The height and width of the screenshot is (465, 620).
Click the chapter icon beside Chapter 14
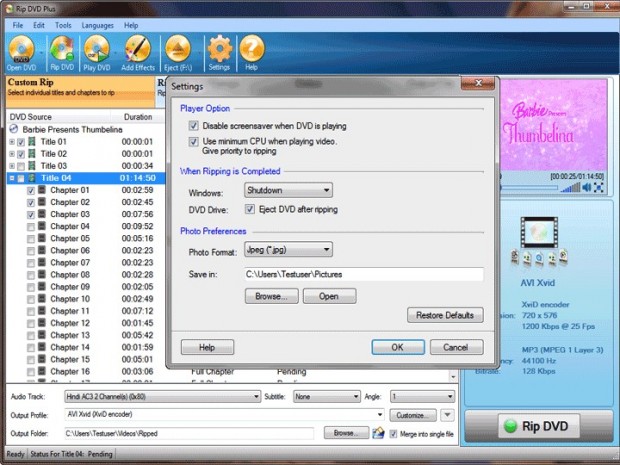tap(42, 347)
